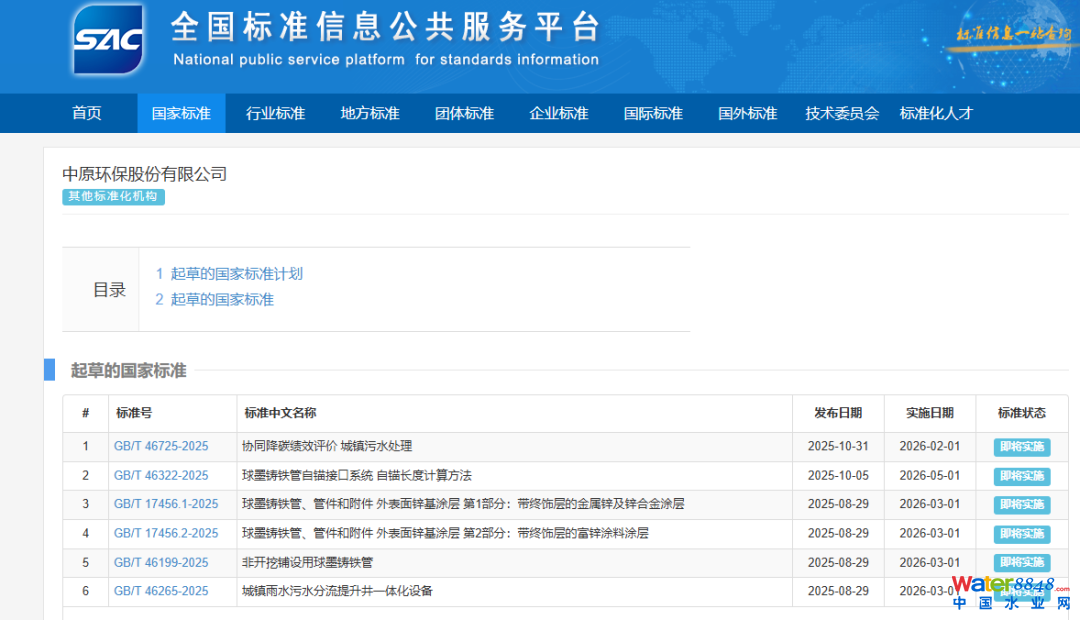1080x620 pixels.
Task: Open standard GB/T 46725-2025 link
Action: point(161,446)
